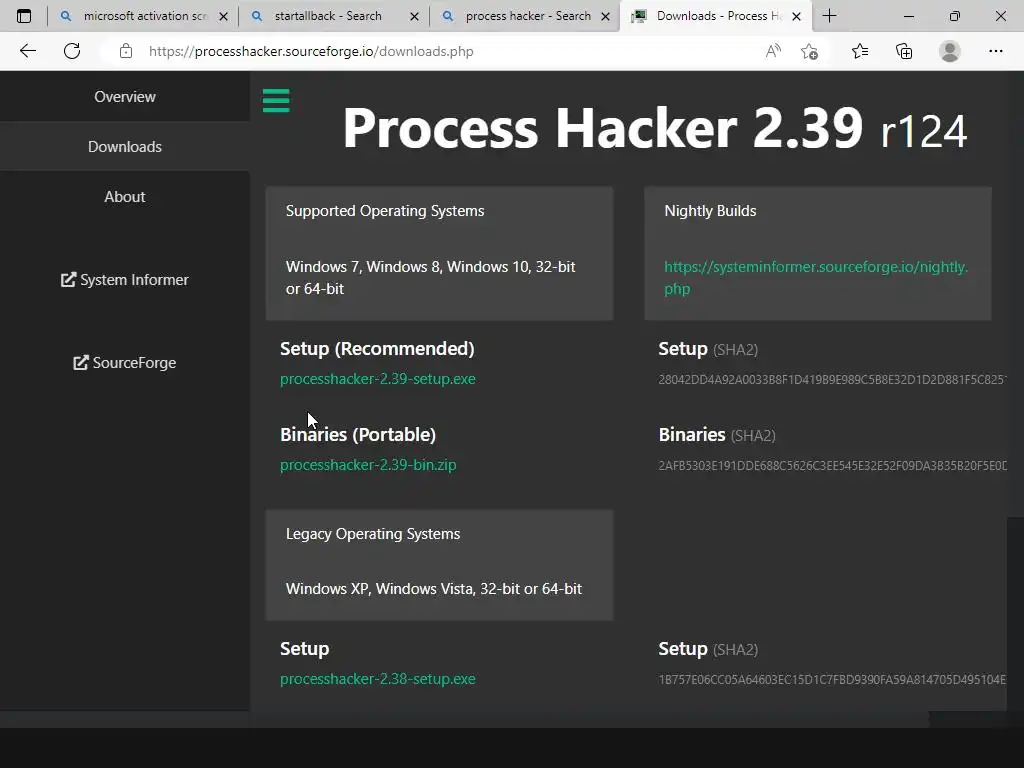
Task: Open the Collections icon
Action: pos(904,51)
